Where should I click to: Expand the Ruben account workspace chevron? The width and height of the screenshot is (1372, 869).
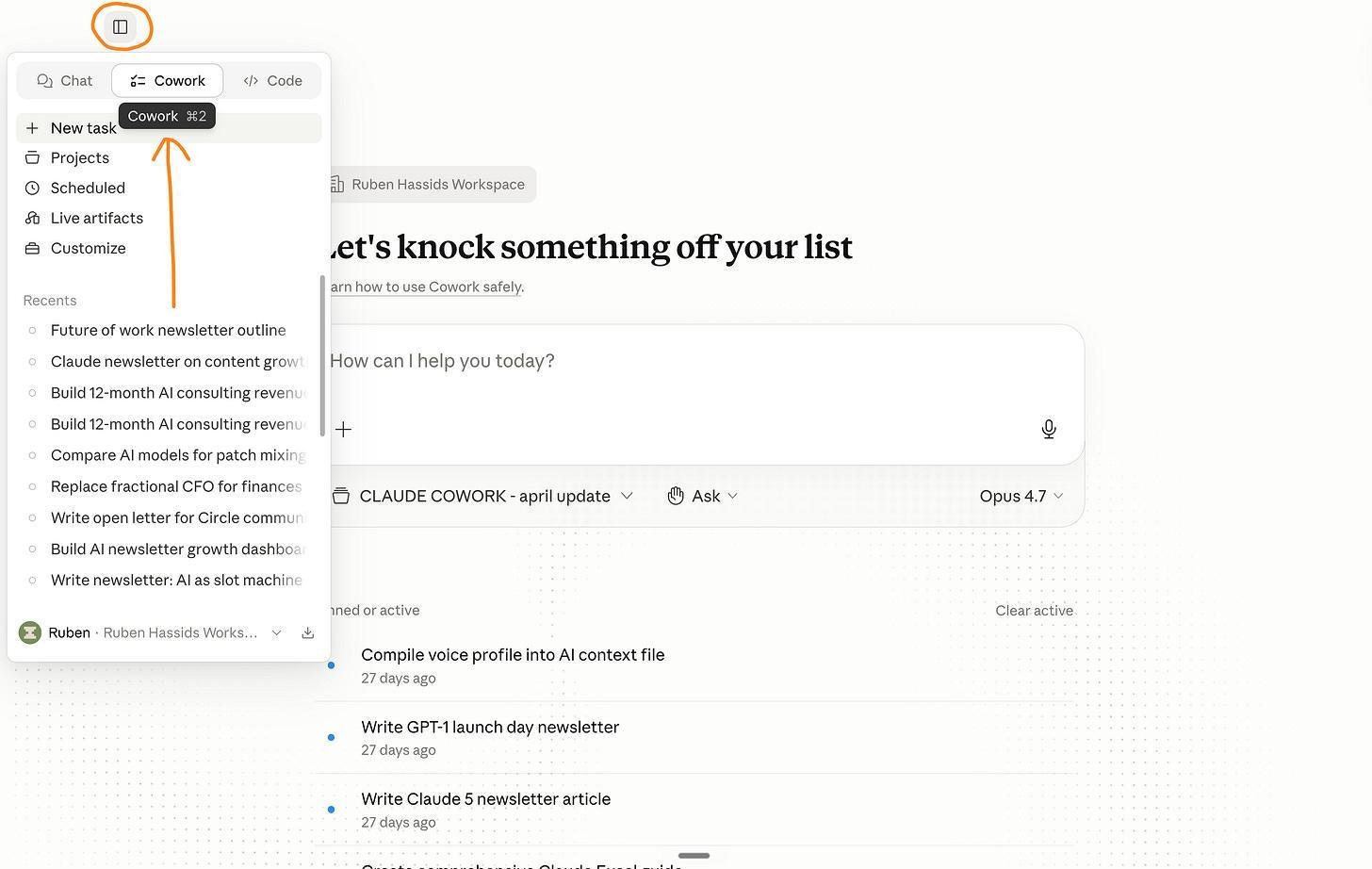coord(276,633)
